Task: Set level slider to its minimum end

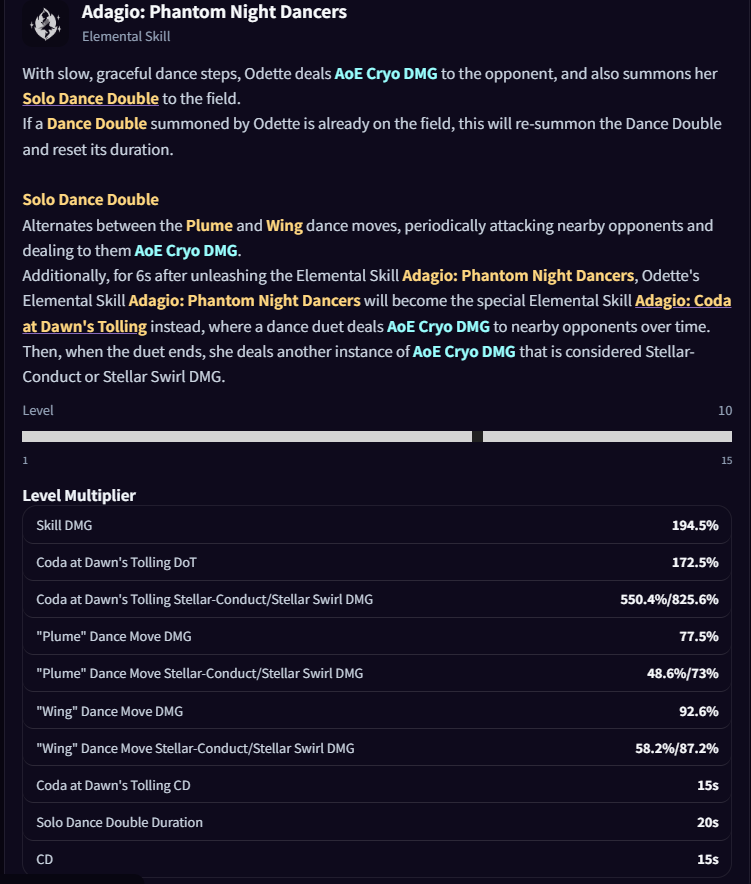Action: [x=23, y=436]
